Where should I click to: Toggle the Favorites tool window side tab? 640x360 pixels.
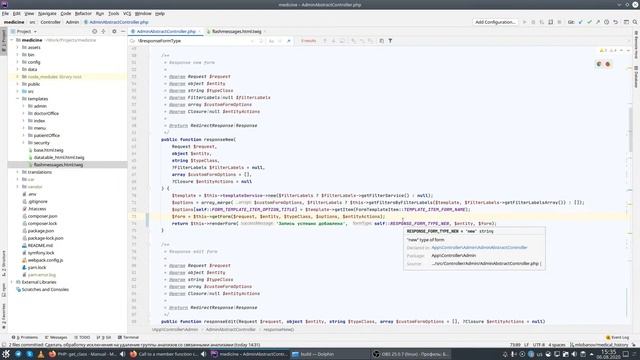coord(4,316)
